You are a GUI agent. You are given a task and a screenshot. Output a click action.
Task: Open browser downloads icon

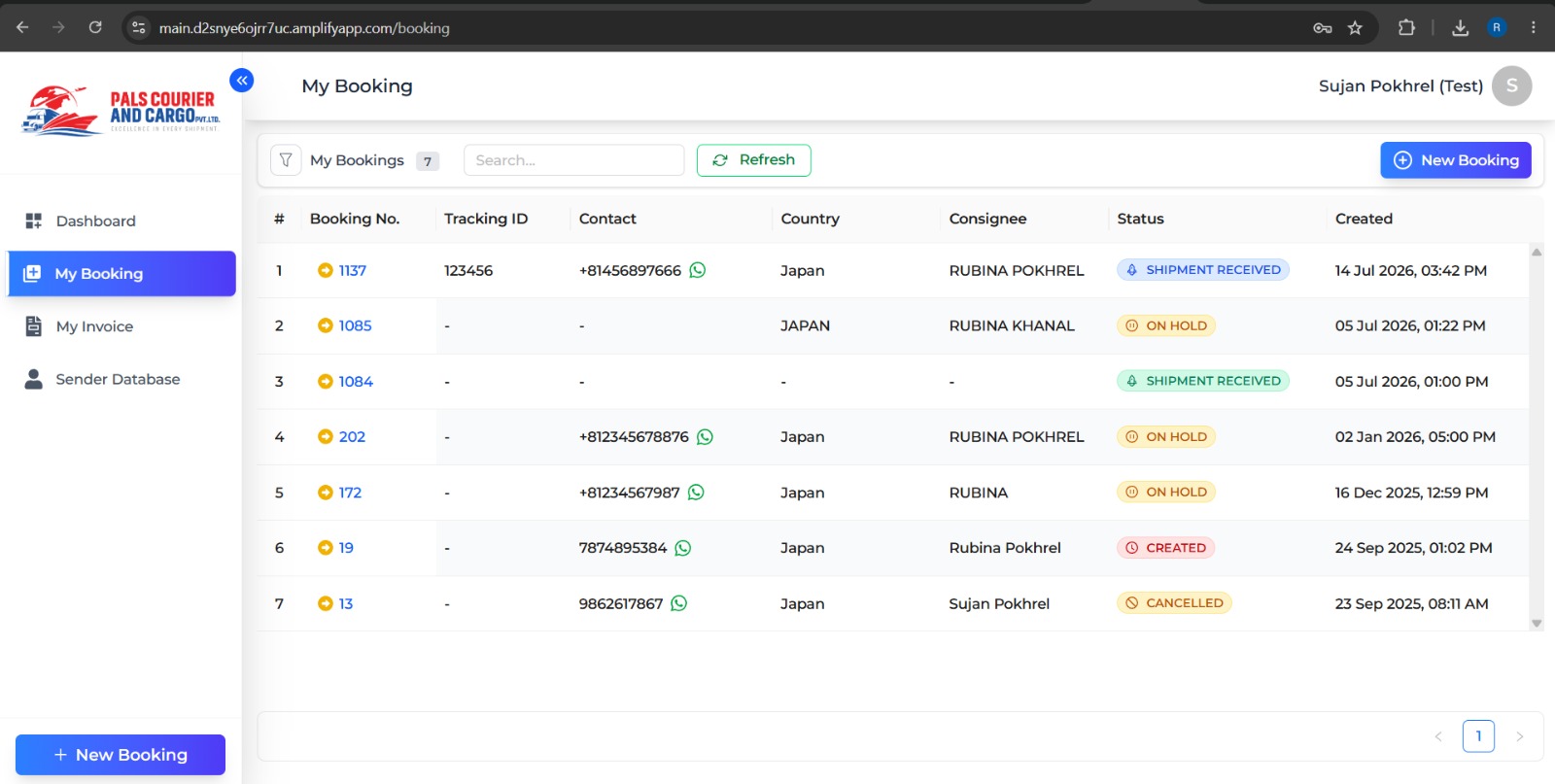(x=1460, y=27)
